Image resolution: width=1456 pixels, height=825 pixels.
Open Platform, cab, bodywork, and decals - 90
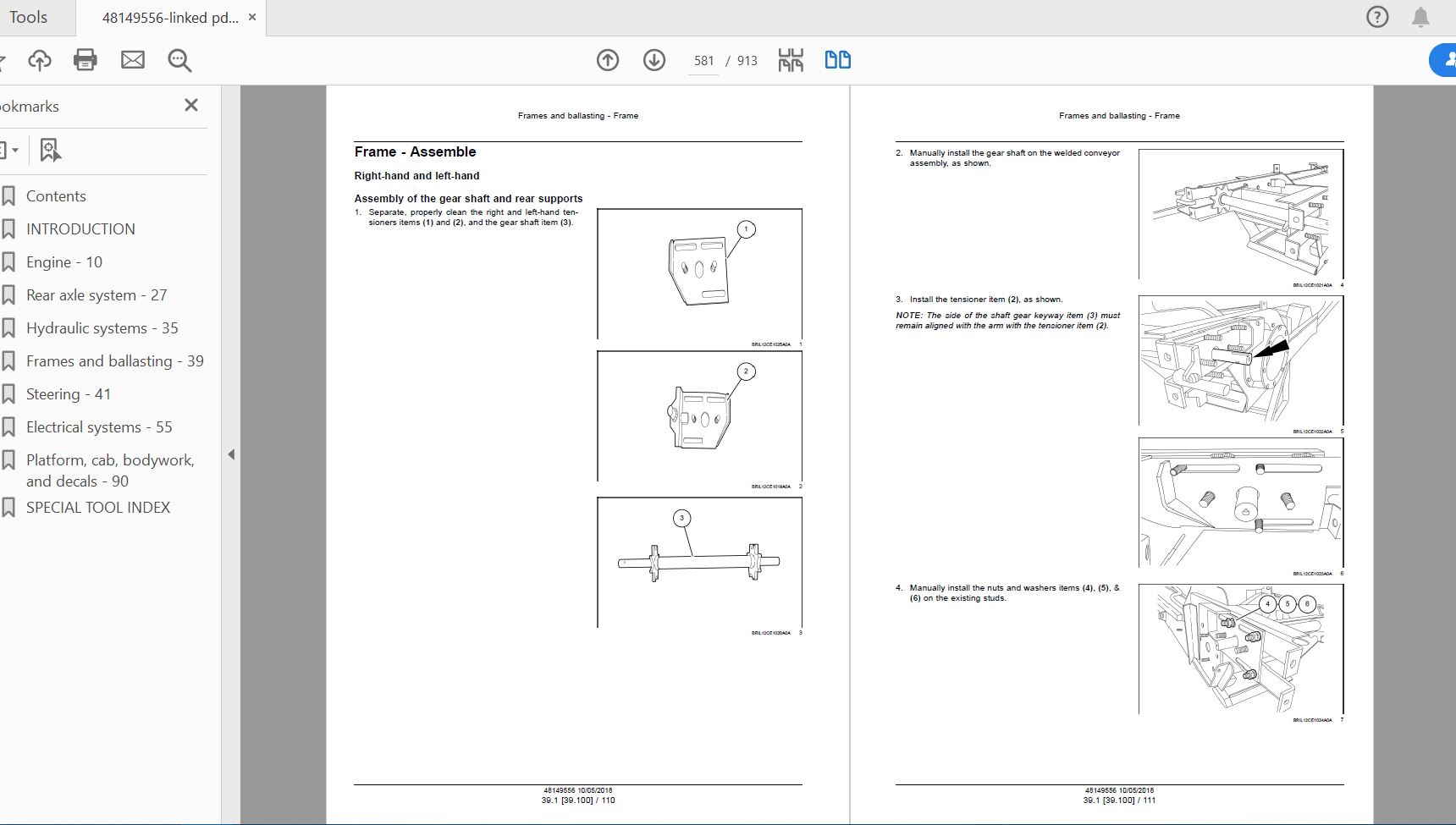pos(111,470)
